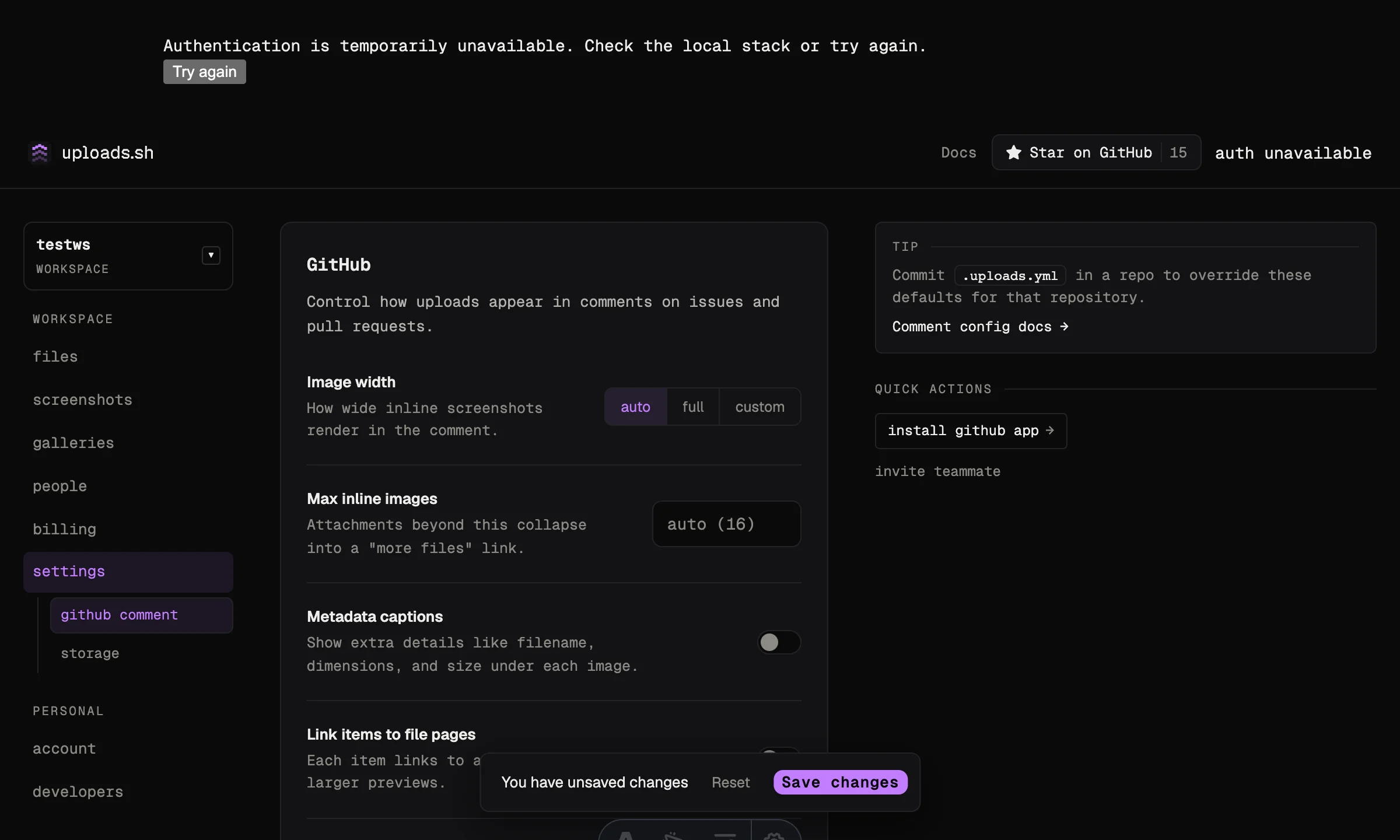The image size is (1400, 840).
Task: Click the TIP heading
Action: pyautogui.click(x=905, y=247)
